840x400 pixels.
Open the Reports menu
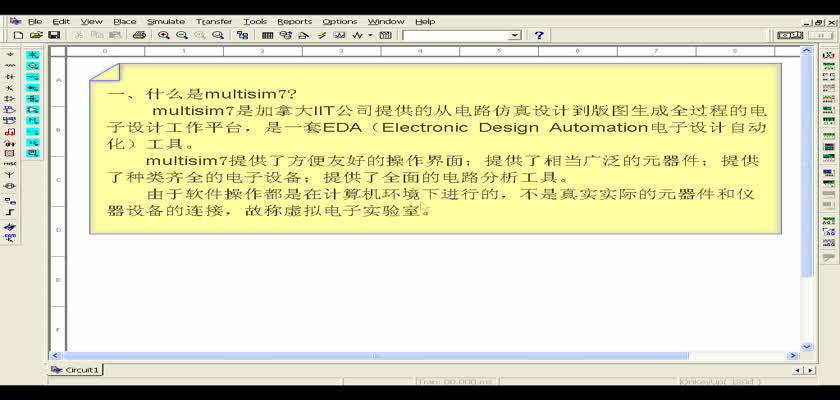pyautogui.click(x=295, y=21)
